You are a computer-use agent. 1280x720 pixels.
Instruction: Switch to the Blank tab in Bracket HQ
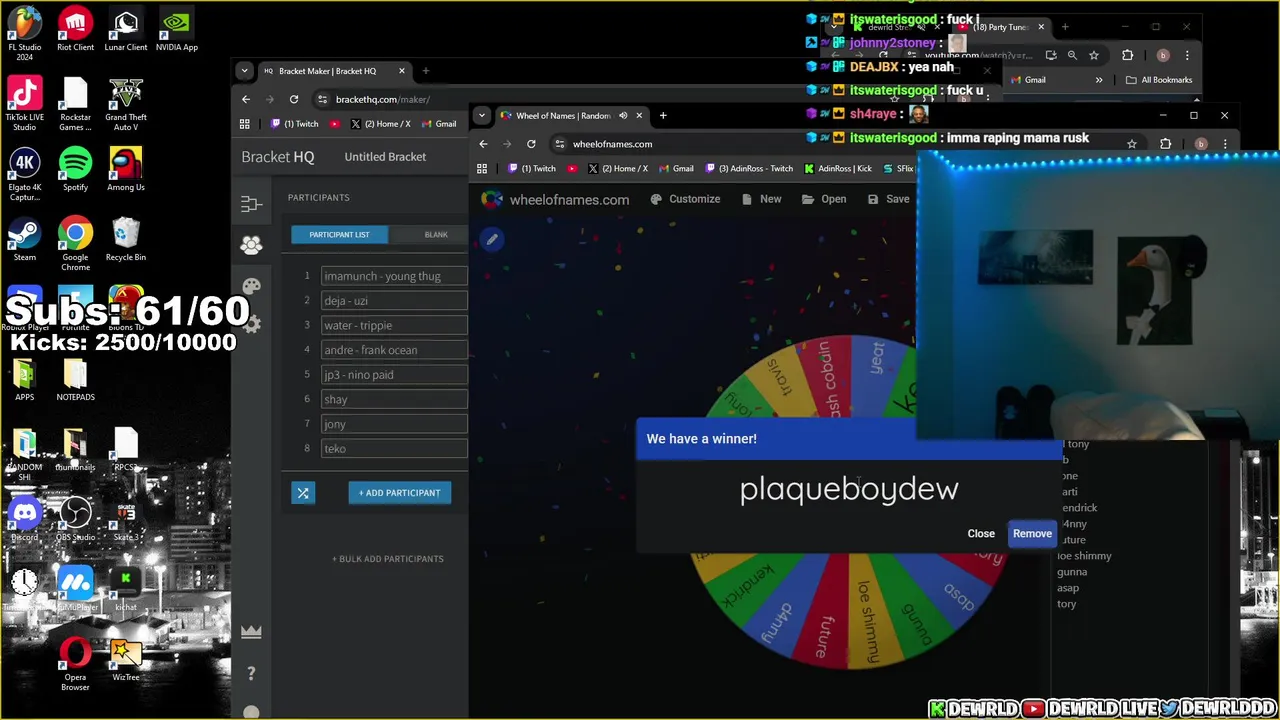coord(436,234)
